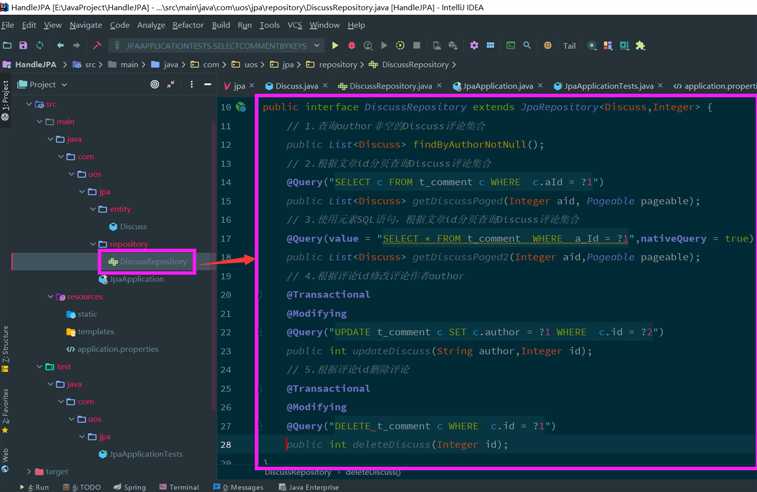The width and height of the screenshot is (757, 492).
Task: Collapse the entity folder chevron
Action: coord(92,209)
